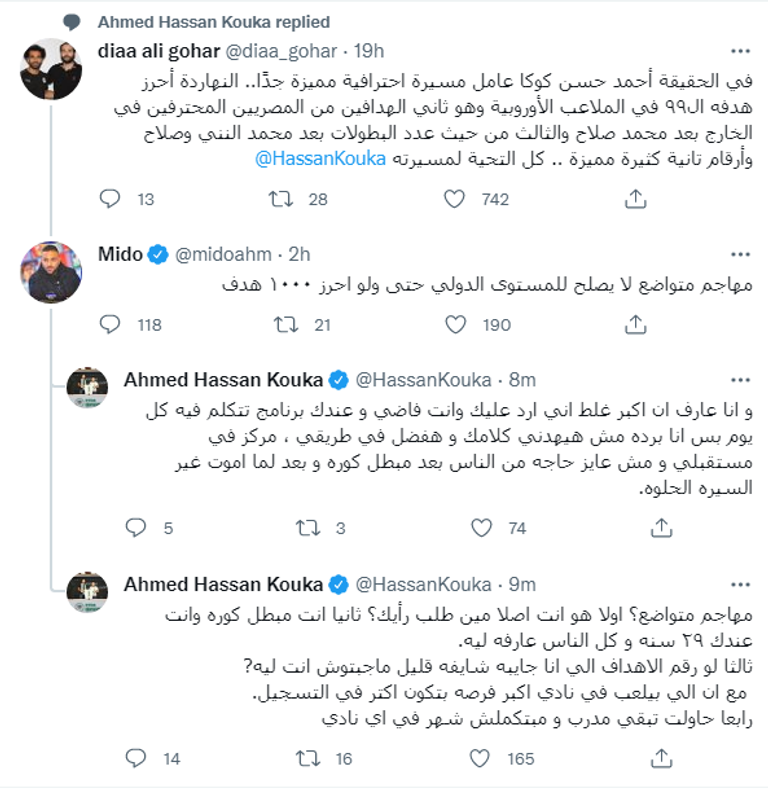Retweet diaa ali gohar's tweet

pyautogui.click(x=283, y=200)
